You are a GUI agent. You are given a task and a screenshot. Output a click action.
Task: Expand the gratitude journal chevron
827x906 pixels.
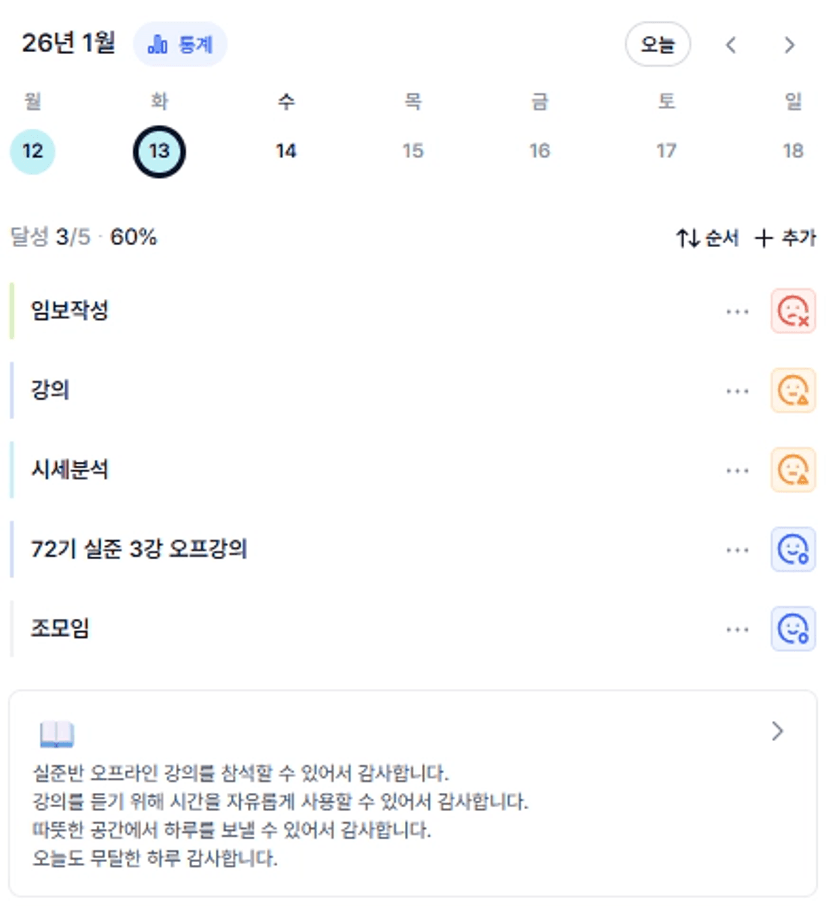coord(778,732)
